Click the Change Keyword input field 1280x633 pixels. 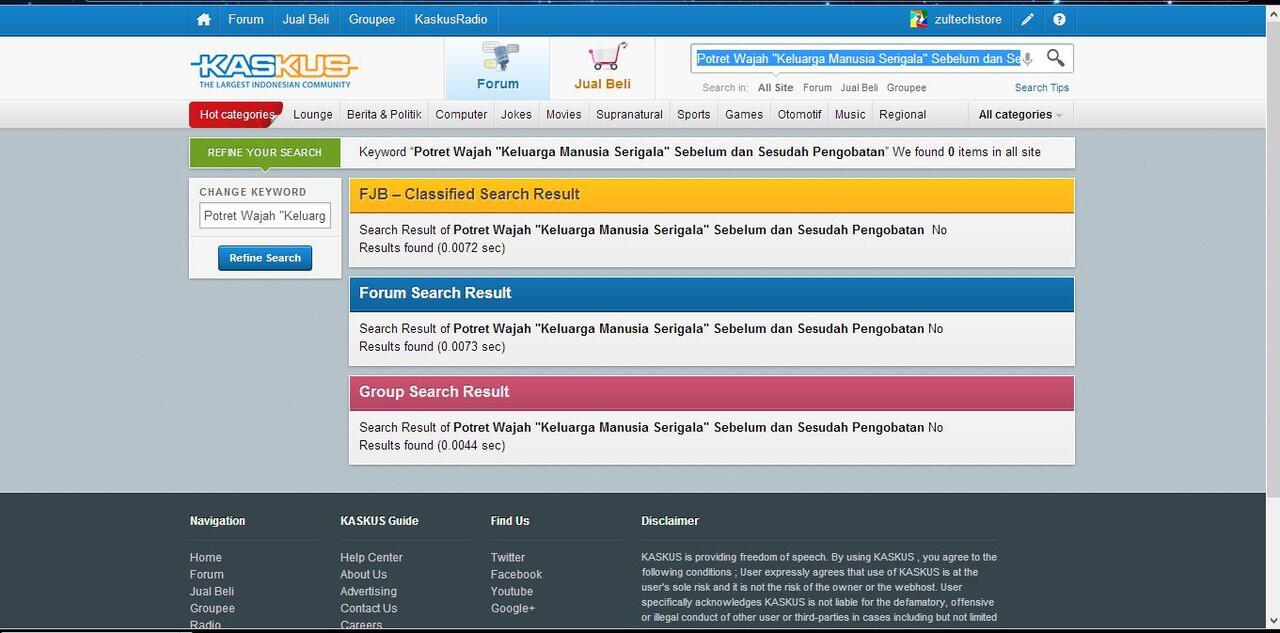coord(265,216)
